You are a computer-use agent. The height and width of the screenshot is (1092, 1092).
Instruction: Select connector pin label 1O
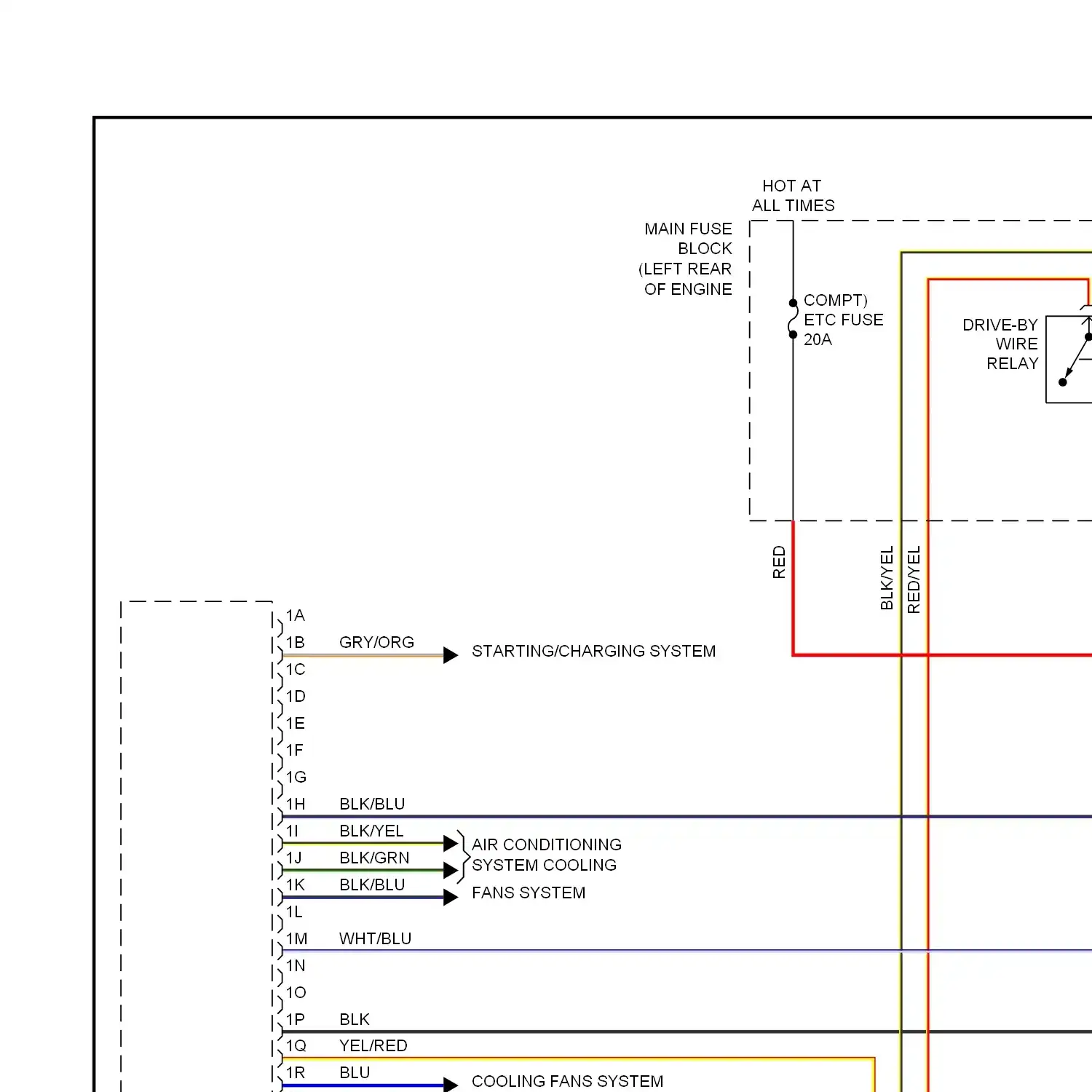point(296,993)
